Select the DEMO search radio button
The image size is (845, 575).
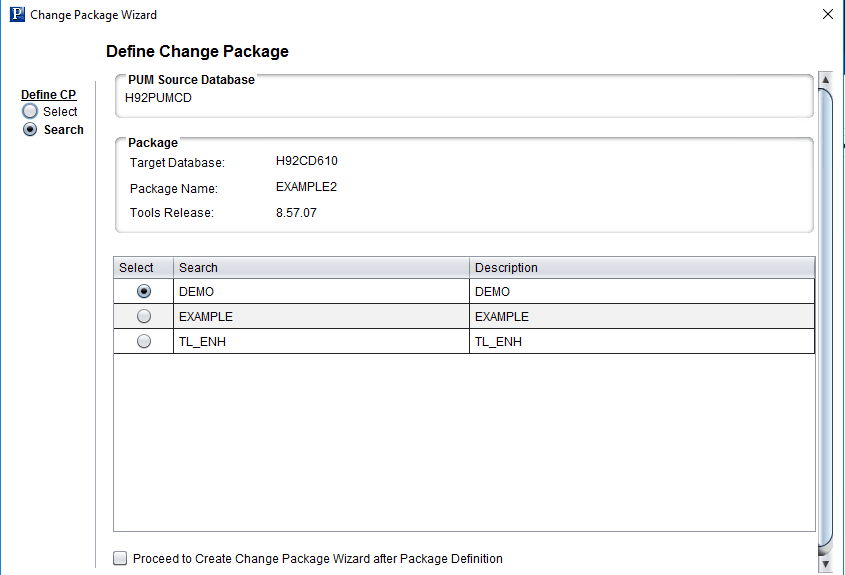pos(144,292)
